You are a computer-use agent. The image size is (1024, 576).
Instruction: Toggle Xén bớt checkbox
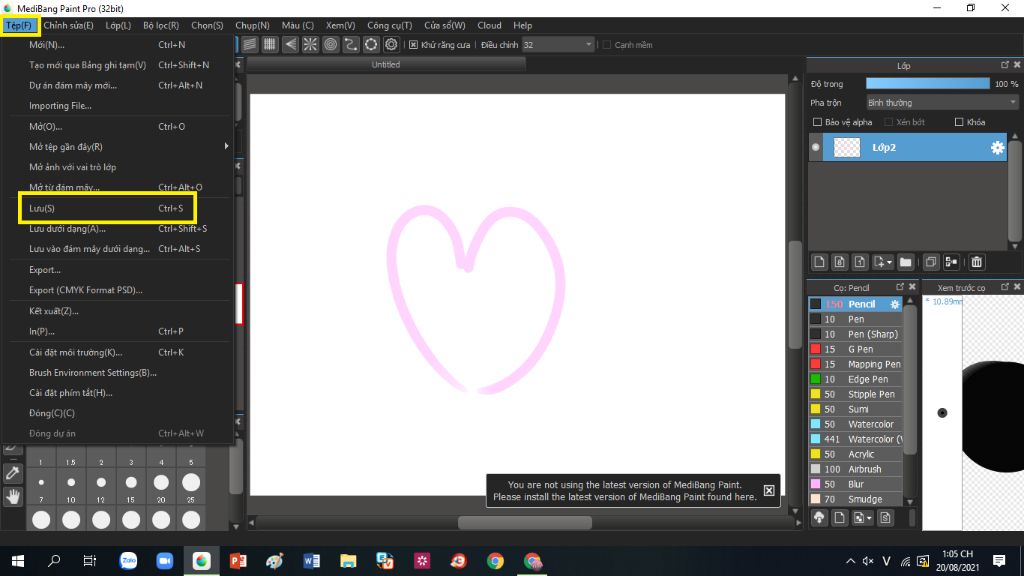point(888,122)
